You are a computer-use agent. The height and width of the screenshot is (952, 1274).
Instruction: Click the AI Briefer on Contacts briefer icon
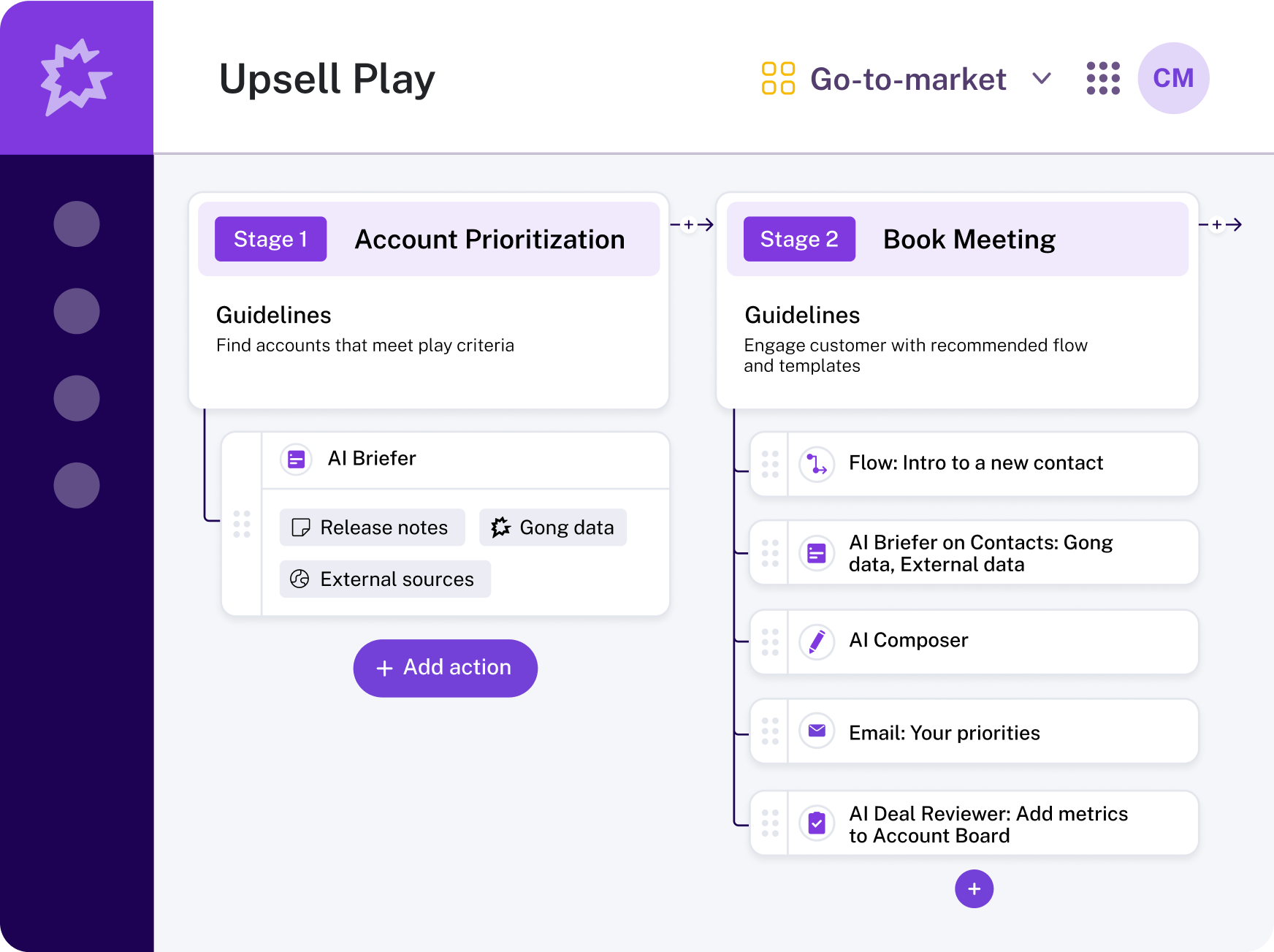817,553
